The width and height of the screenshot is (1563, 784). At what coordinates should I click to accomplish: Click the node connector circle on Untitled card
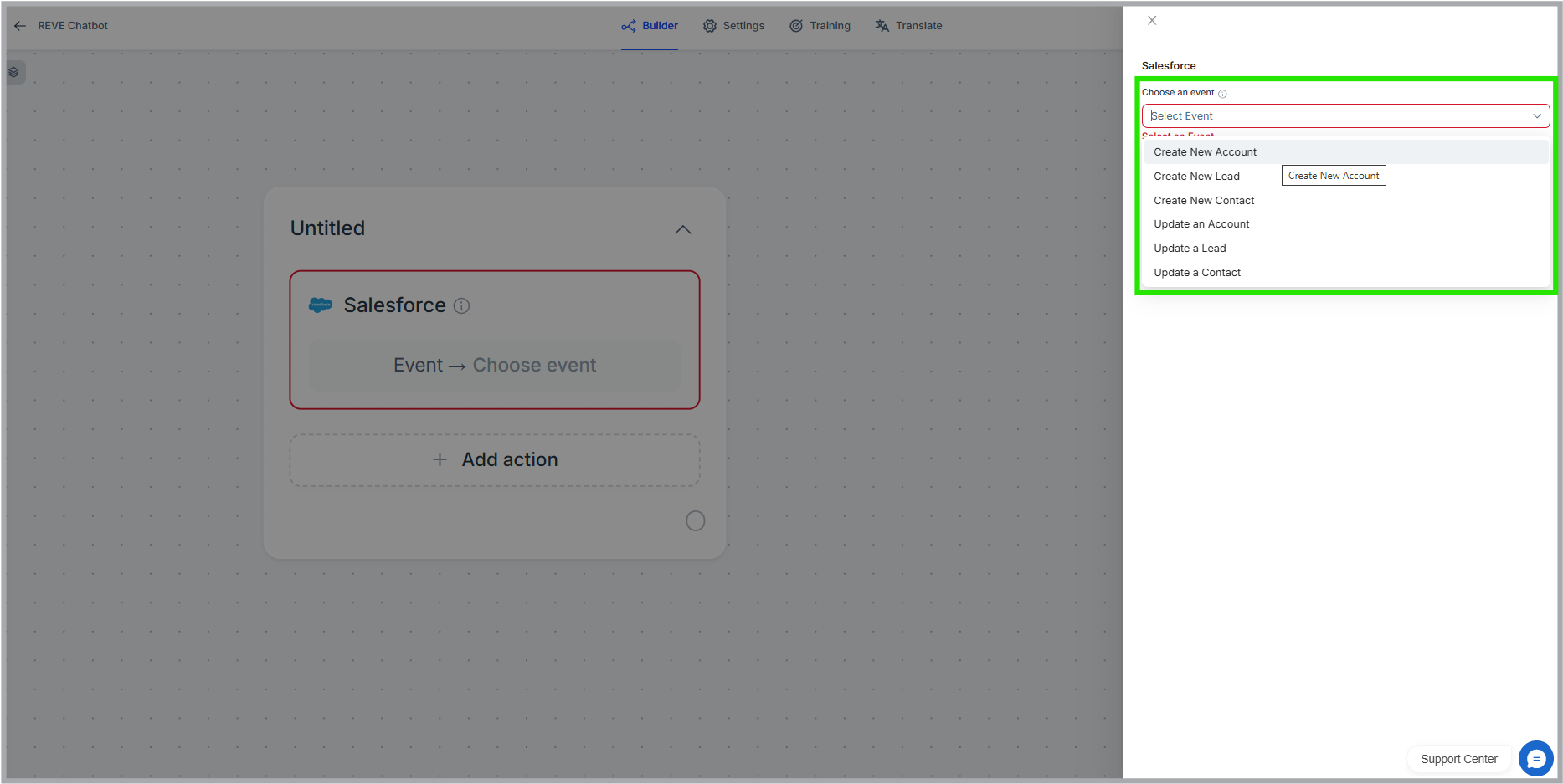695,521
